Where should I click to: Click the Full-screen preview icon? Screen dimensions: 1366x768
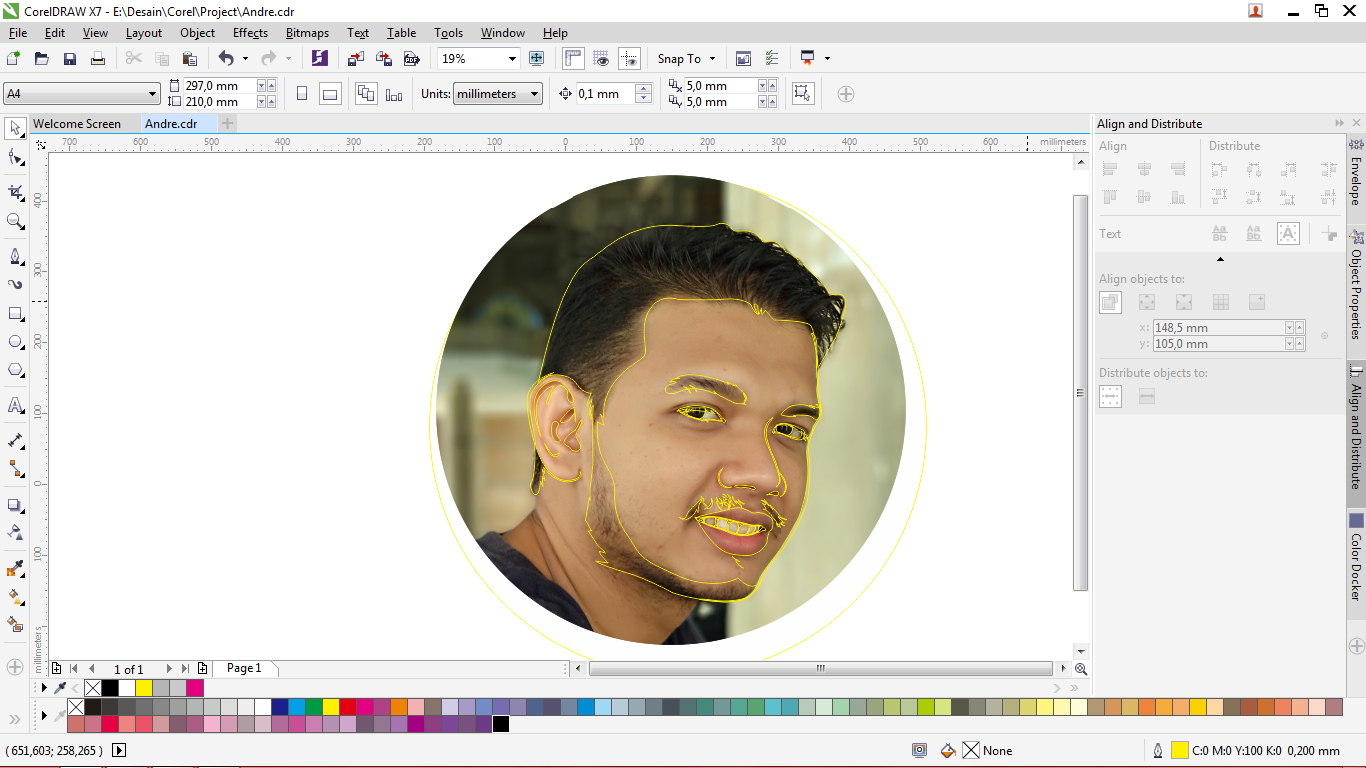point(536,59)
